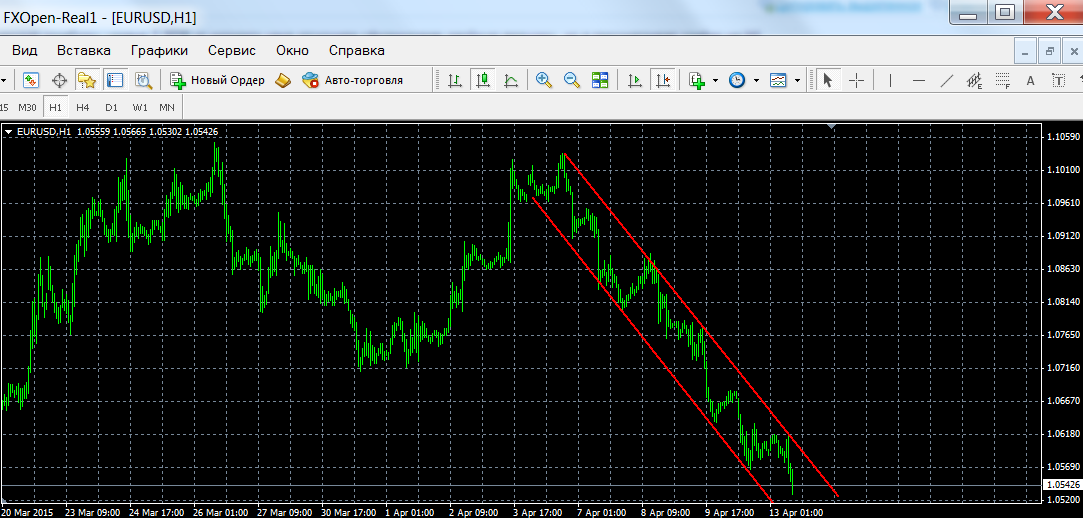Restore the inner chart window
Screen dimensions: 1083x518
(1050, 51)
